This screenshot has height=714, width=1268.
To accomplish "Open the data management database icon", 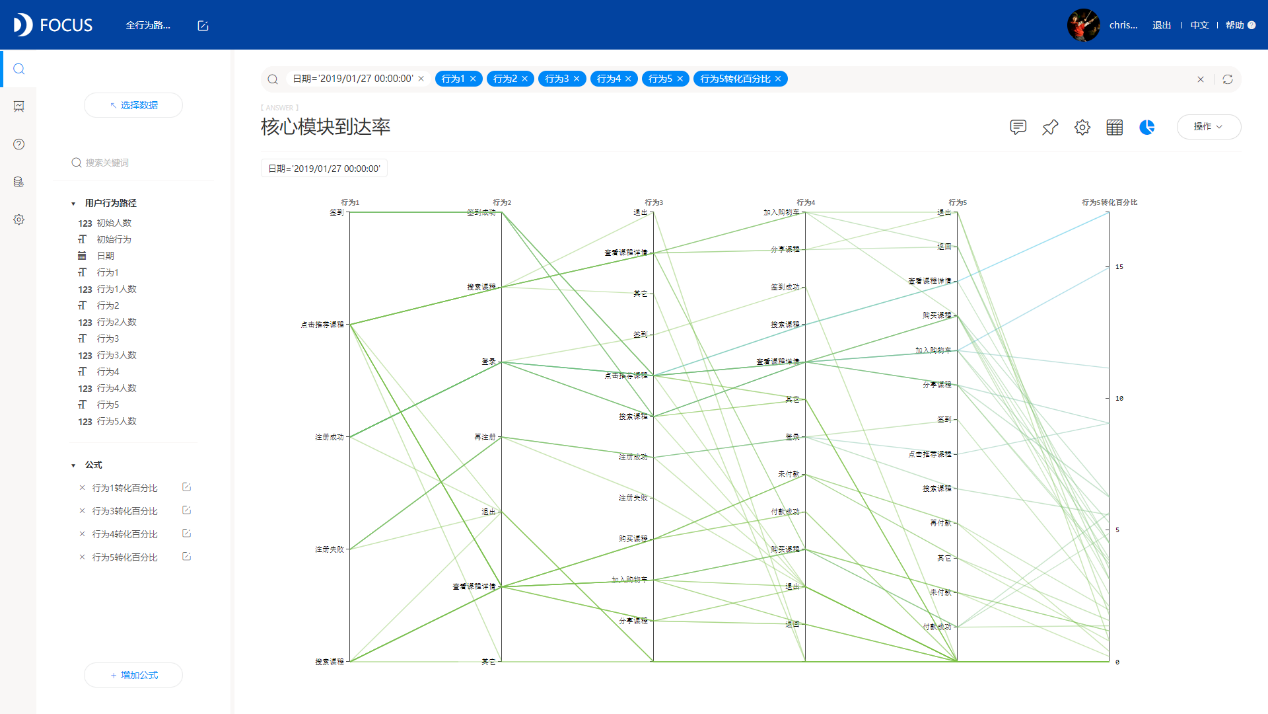I will 18,182.
